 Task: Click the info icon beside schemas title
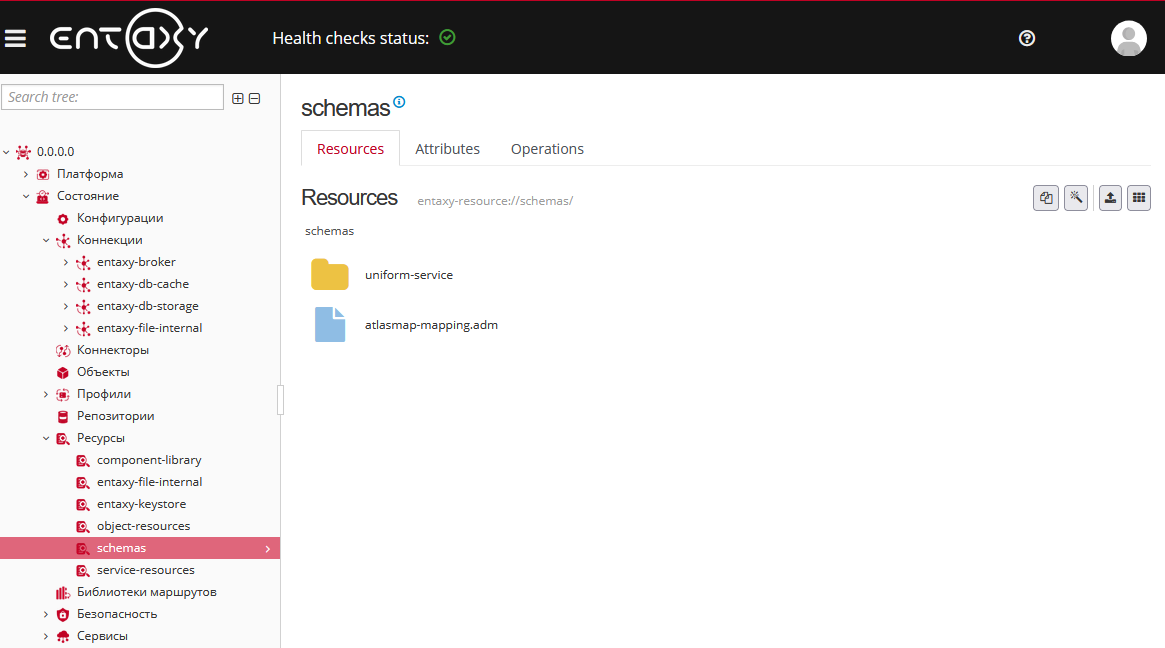click(x=400, y=102)
